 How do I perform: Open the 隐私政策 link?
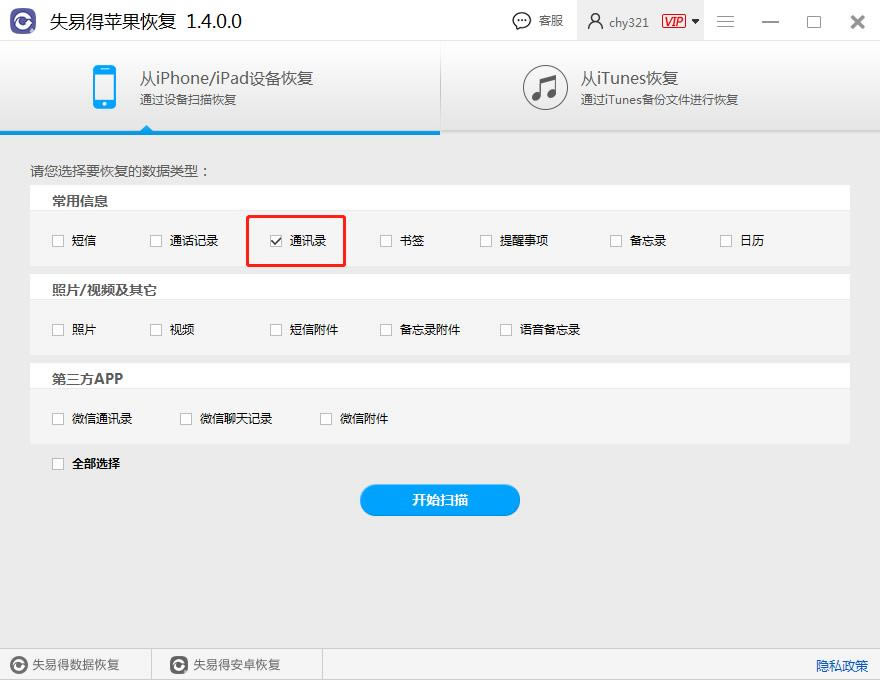842,665
